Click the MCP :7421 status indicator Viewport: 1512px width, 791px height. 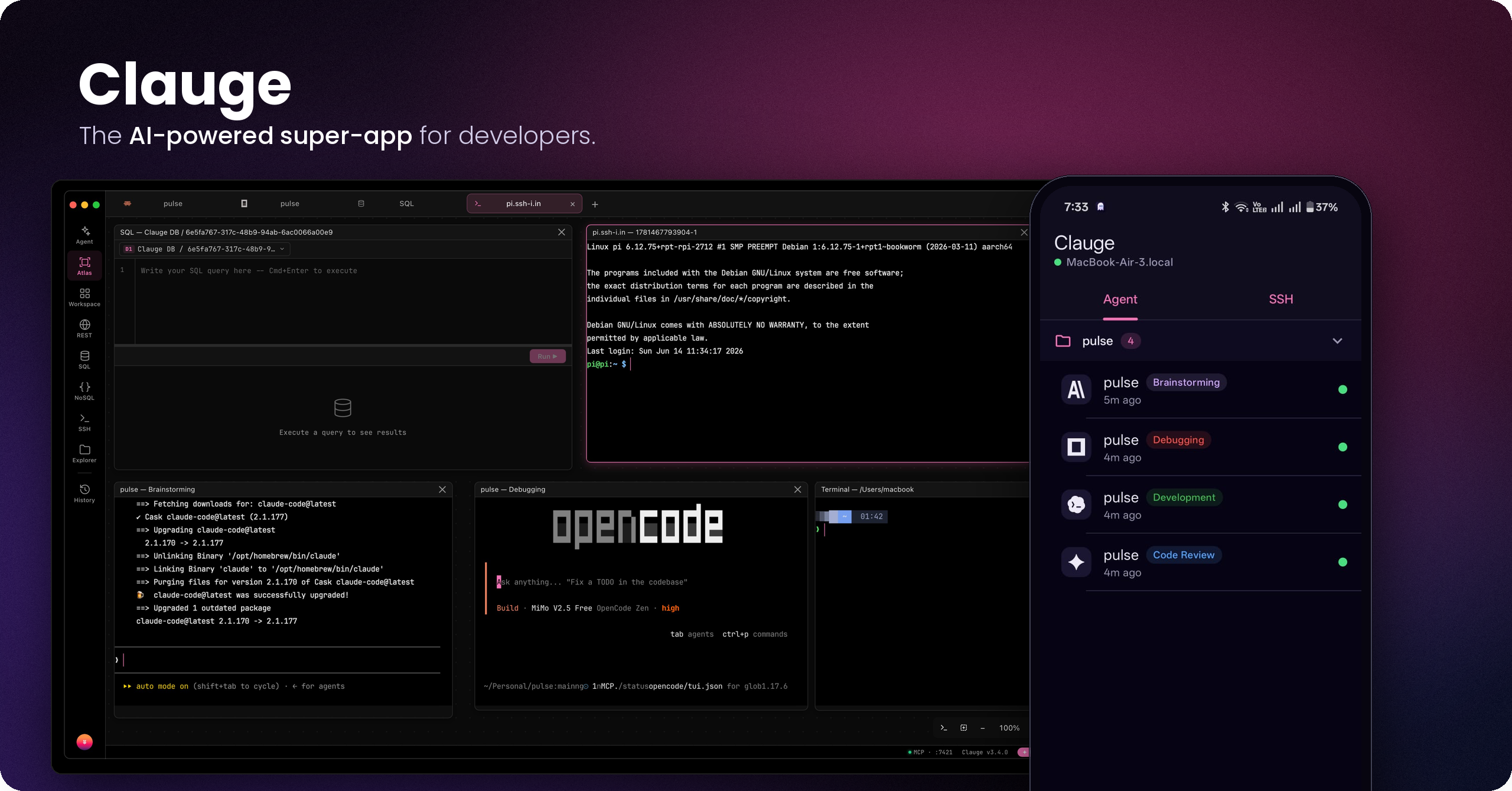(x=930, y=752)
